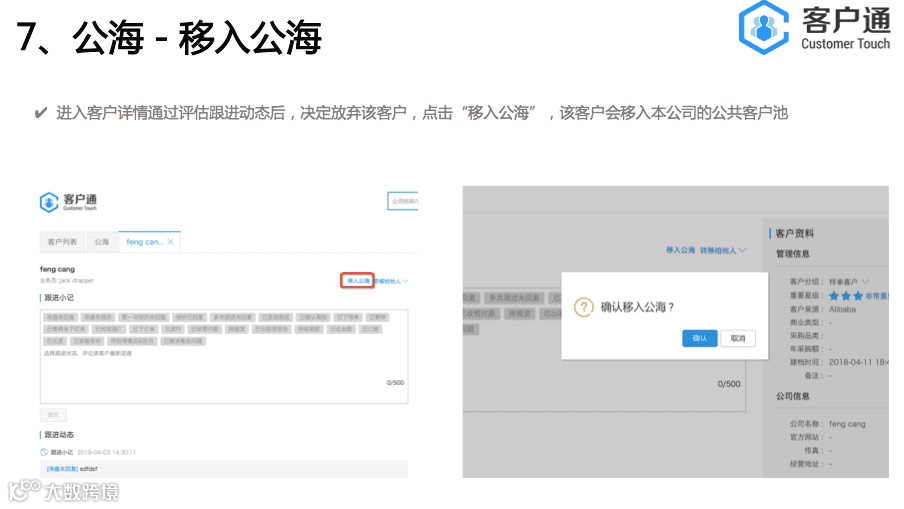This screenshot has height=509, width=904.
Task: Close the feng can.. tab with X
Action: pyautogui.click(x=170, y=242)
